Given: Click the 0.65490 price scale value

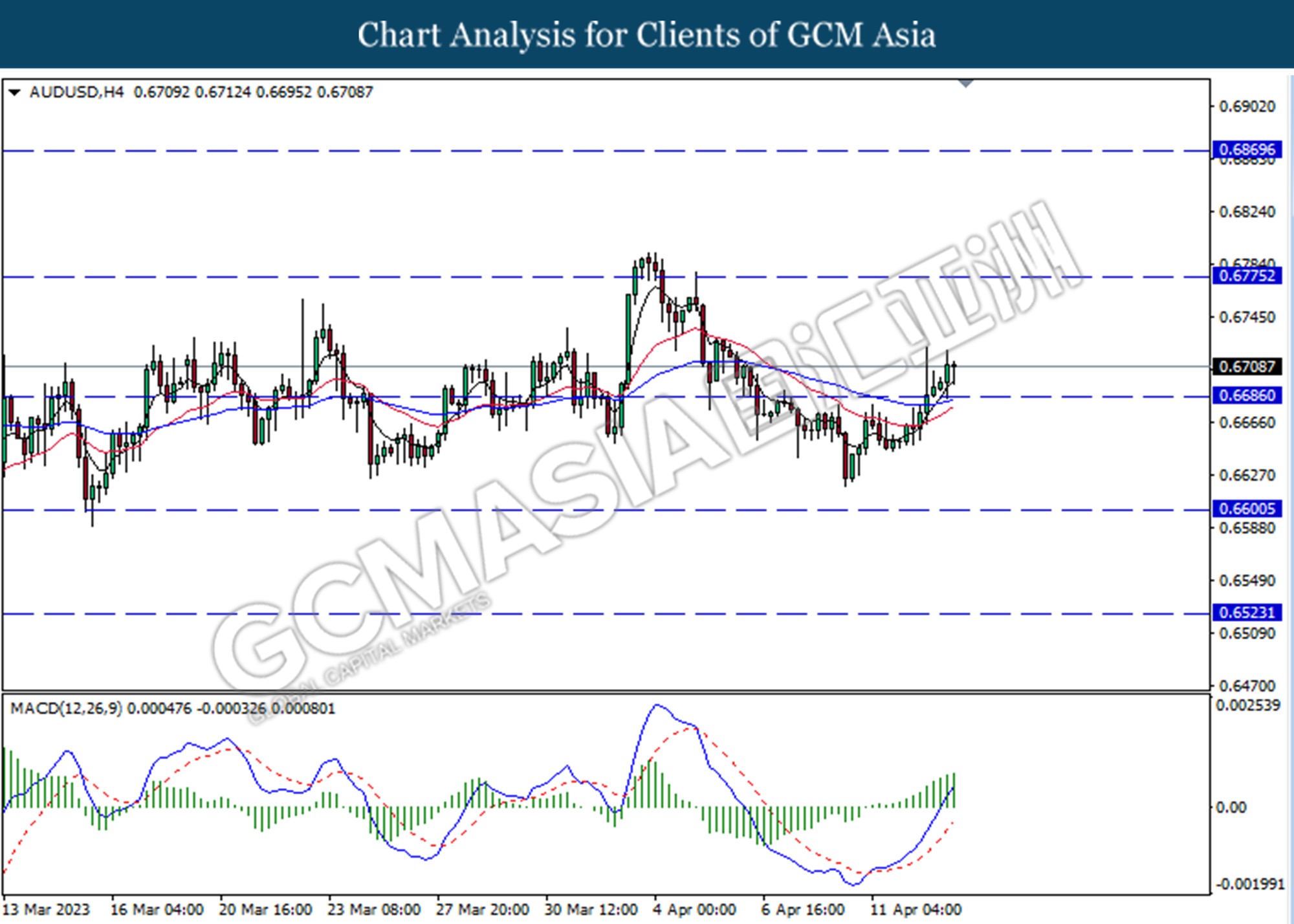Looking at the screenshot, I should click(1247, 581).
